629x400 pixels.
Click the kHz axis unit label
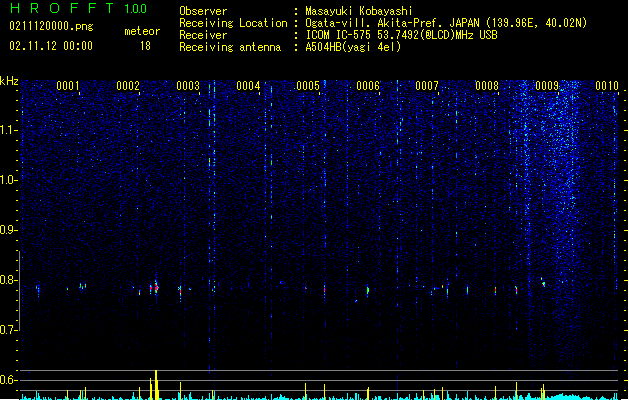[x=9, y=81]
